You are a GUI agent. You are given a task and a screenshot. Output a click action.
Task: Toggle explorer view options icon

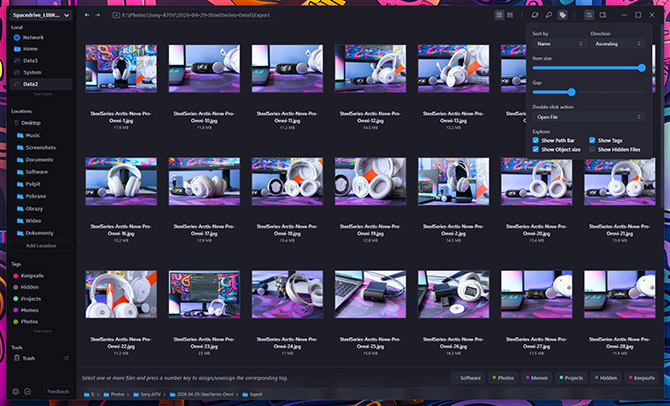pyautogui.click(x=589, y=15)
